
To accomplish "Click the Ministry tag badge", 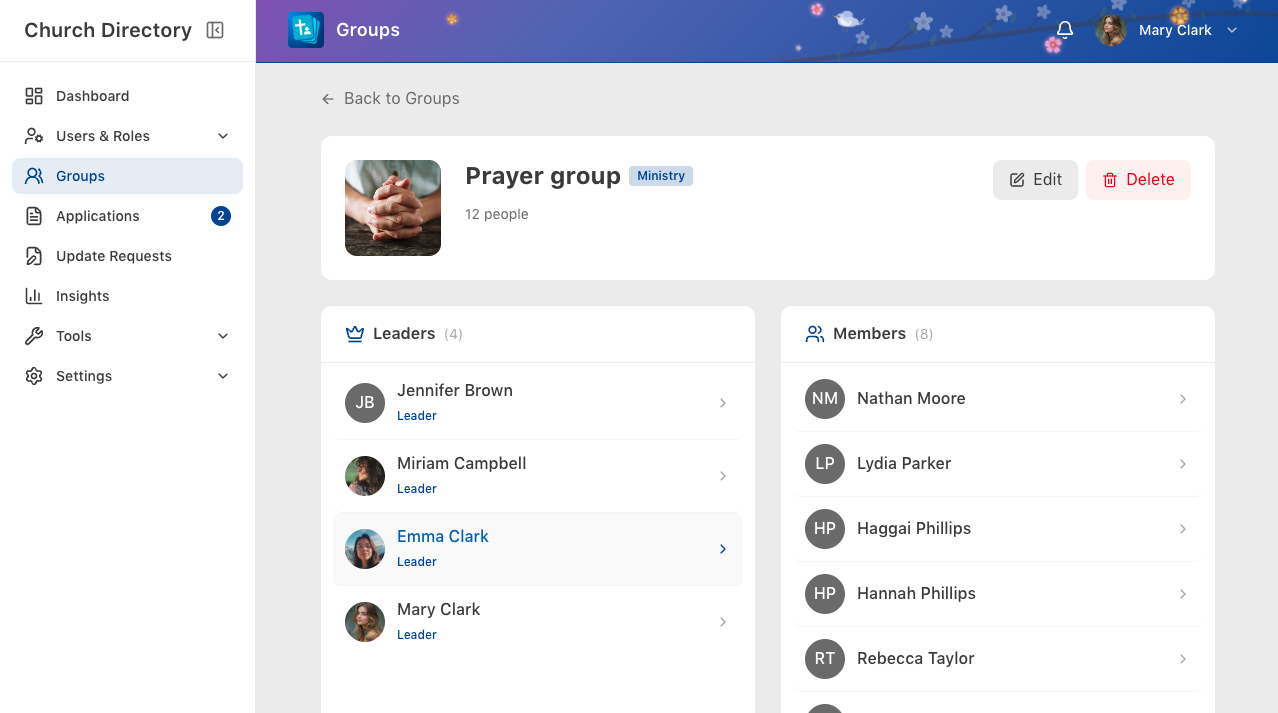I will tap(661, 176).
